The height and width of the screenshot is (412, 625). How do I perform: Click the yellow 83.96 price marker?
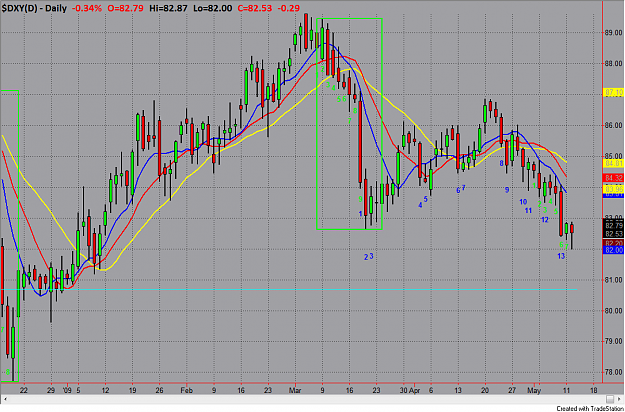pos(614,188)
